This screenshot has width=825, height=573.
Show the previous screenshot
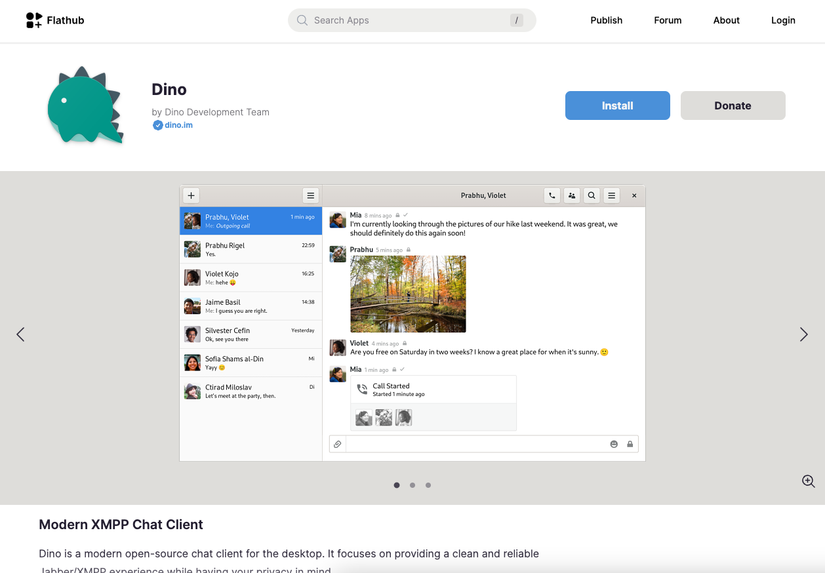point(21,334)
